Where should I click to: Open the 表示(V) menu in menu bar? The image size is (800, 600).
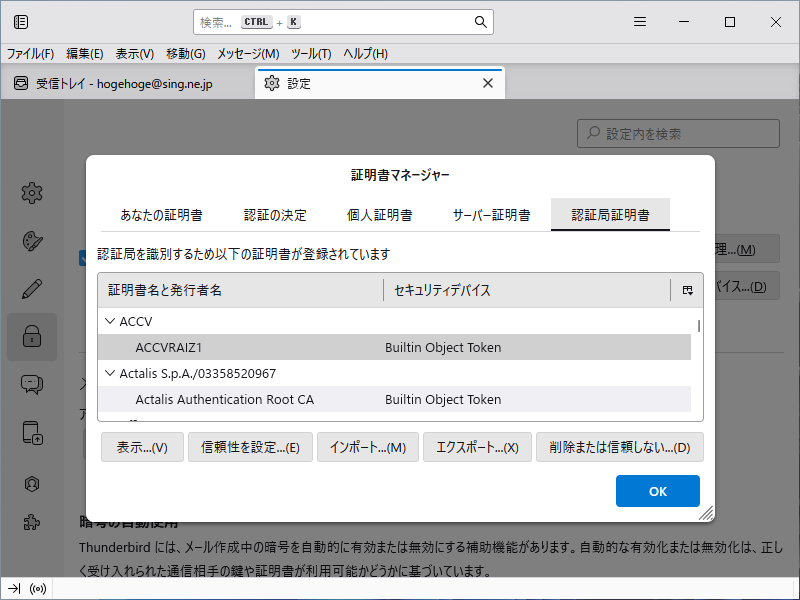click(135, 54)
